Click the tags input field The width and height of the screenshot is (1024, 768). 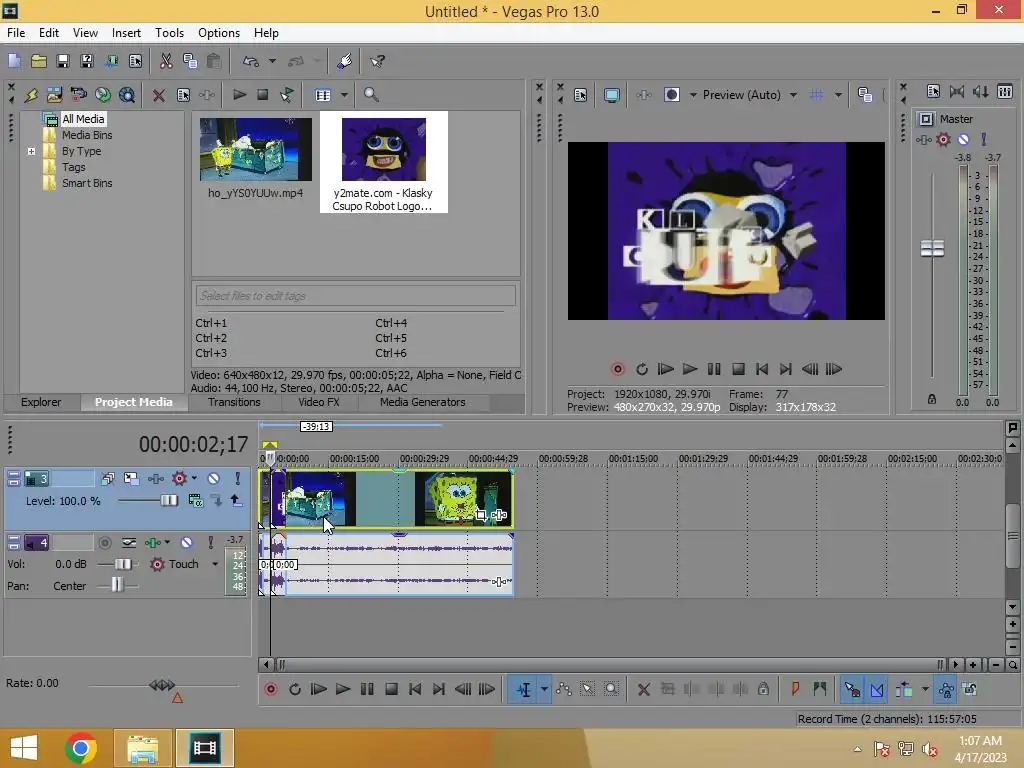(355, 296)
